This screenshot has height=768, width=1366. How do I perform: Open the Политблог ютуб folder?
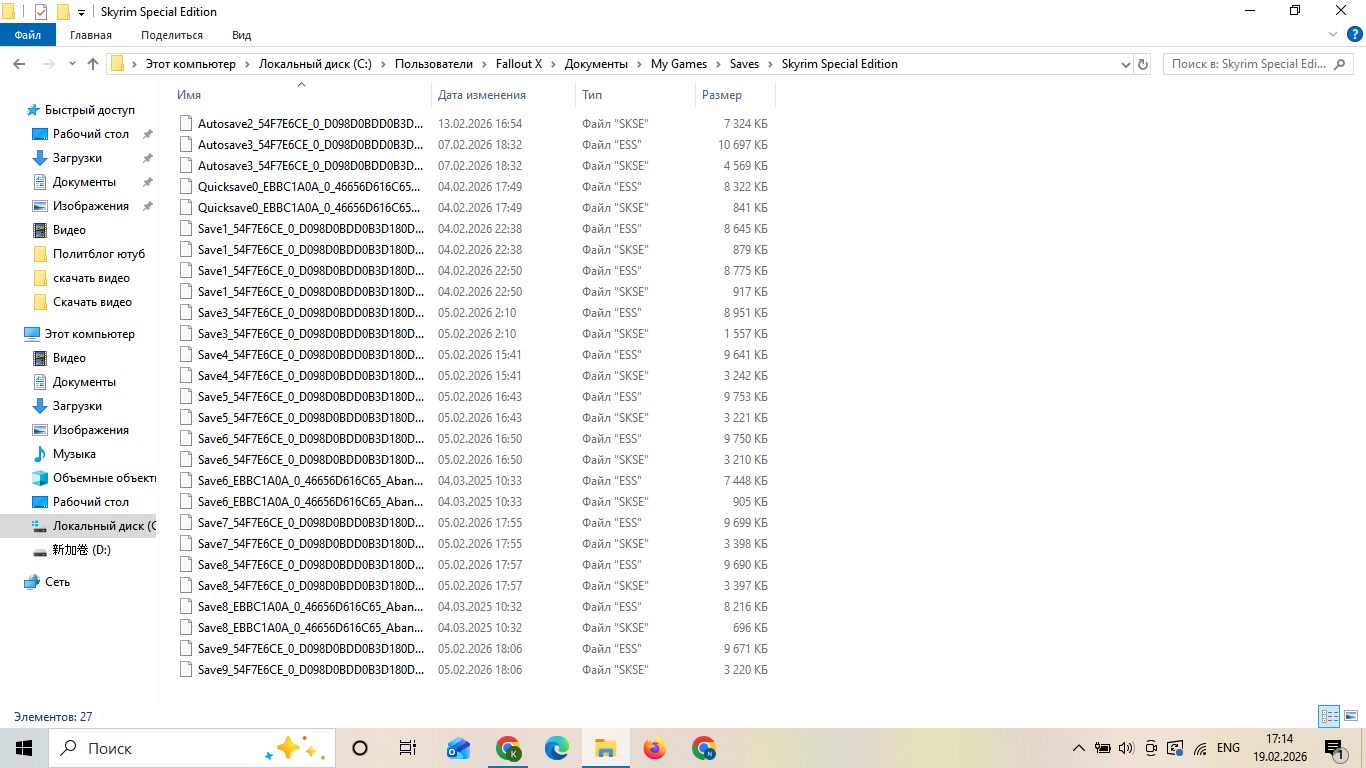(x=98, y=254)
